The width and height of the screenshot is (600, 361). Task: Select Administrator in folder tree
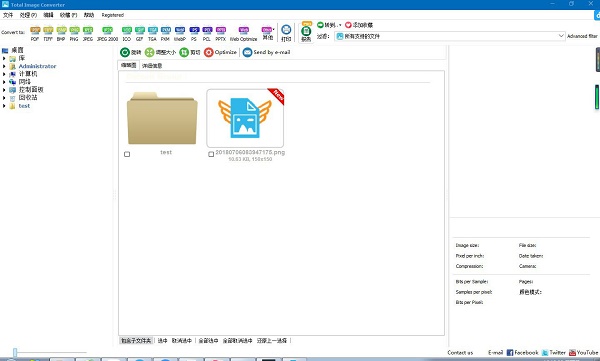pyautogui.click(x=37, y=66)
